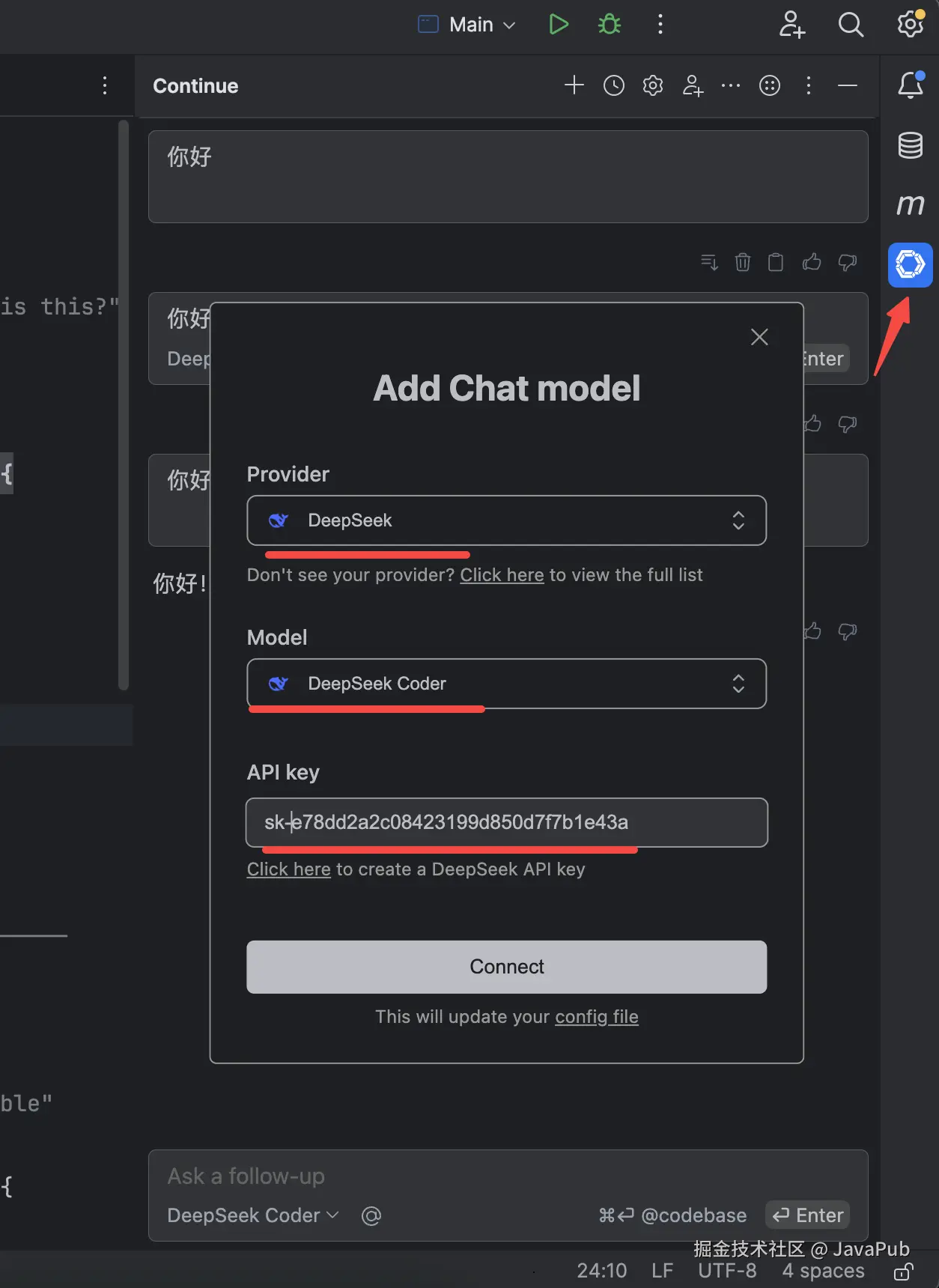Image resolution: width=939 pixels, height=1288 pixels.
Task: Open the Notifications bell icon
Action: click(x=910, y=85)
